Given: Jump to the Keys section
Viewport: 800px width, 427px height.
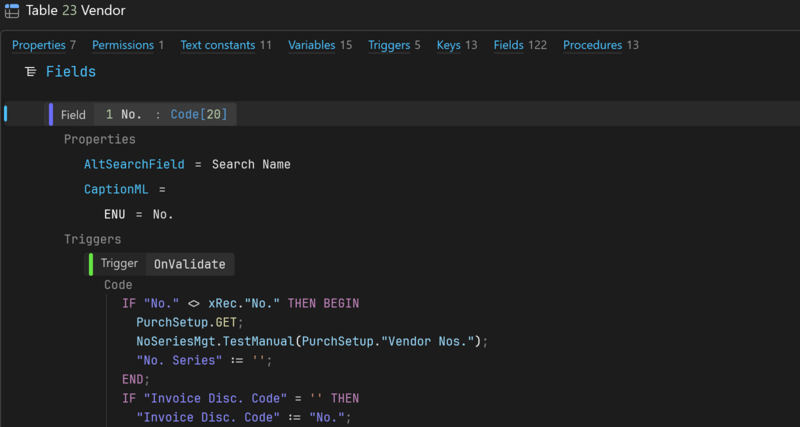Looking at the screenshot, I should (x=448, y=45).
